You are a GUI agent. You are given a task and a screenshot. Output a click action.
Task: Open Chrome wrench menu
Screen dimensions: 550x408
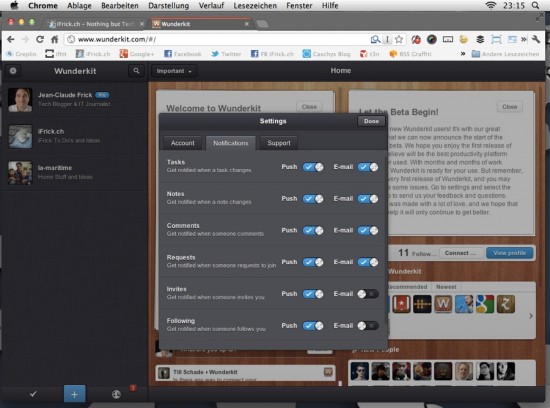536,39
